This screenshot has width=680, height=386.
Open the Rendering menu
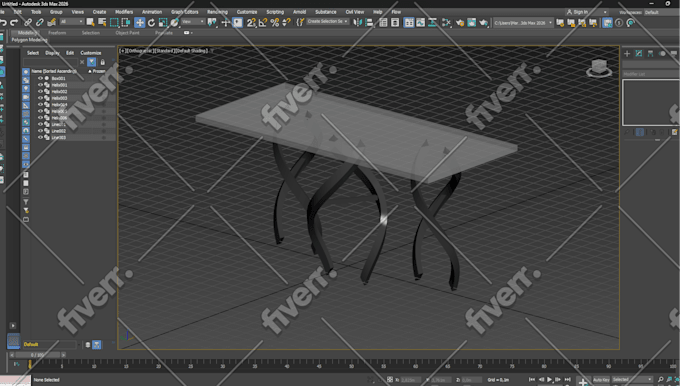click(217, 12)
